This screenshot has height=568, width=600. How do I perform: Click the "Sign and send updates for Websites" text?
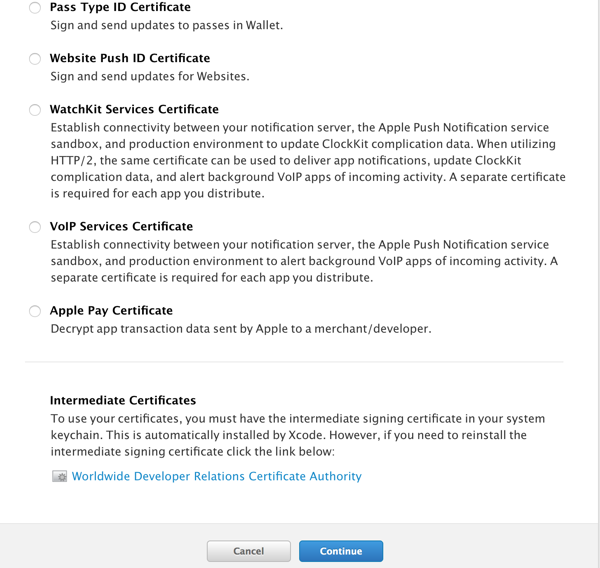coord(150,76)
